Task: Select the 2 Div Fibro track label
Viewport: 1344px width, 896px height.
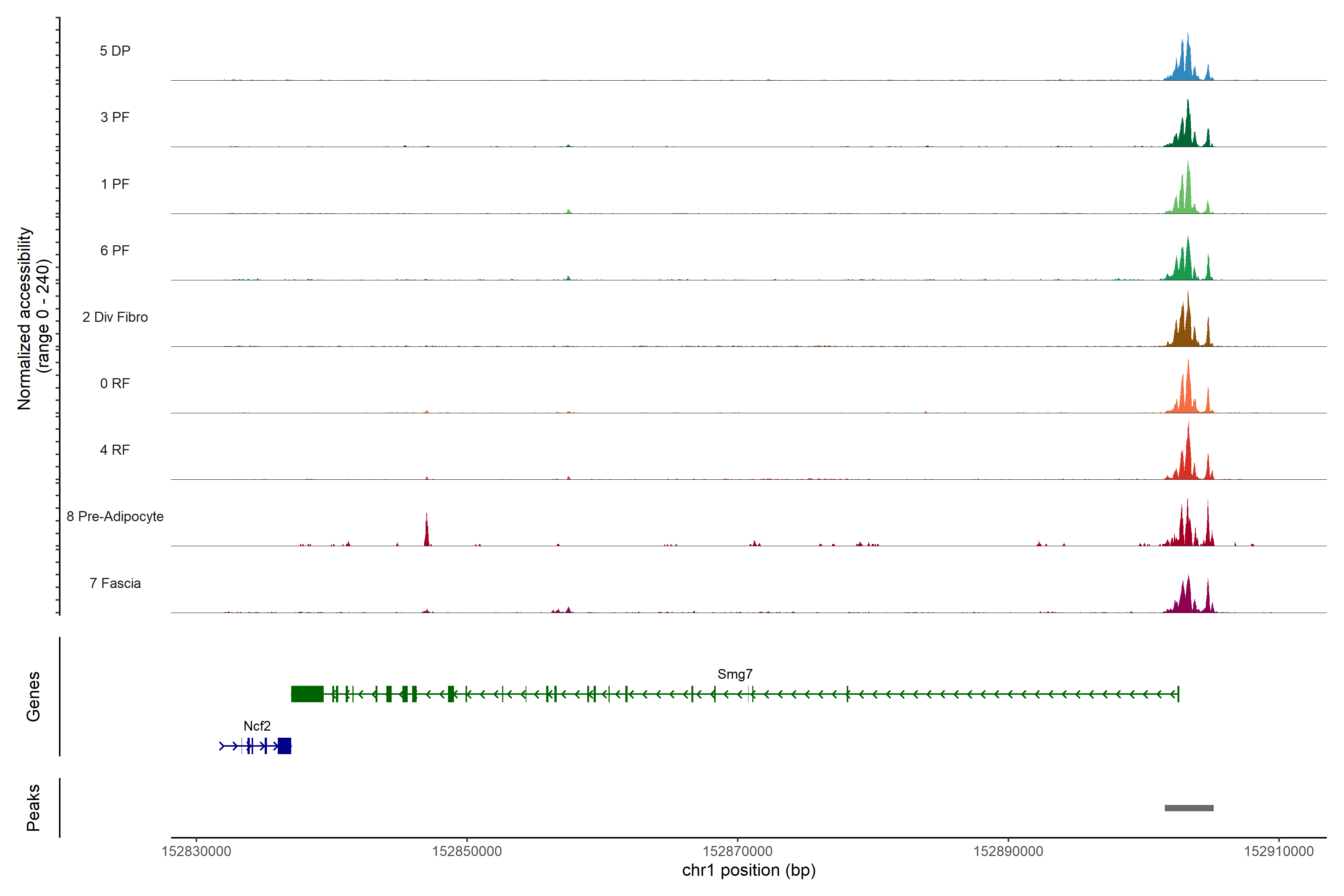Action: pyautogui.click(x=115, y=317)
